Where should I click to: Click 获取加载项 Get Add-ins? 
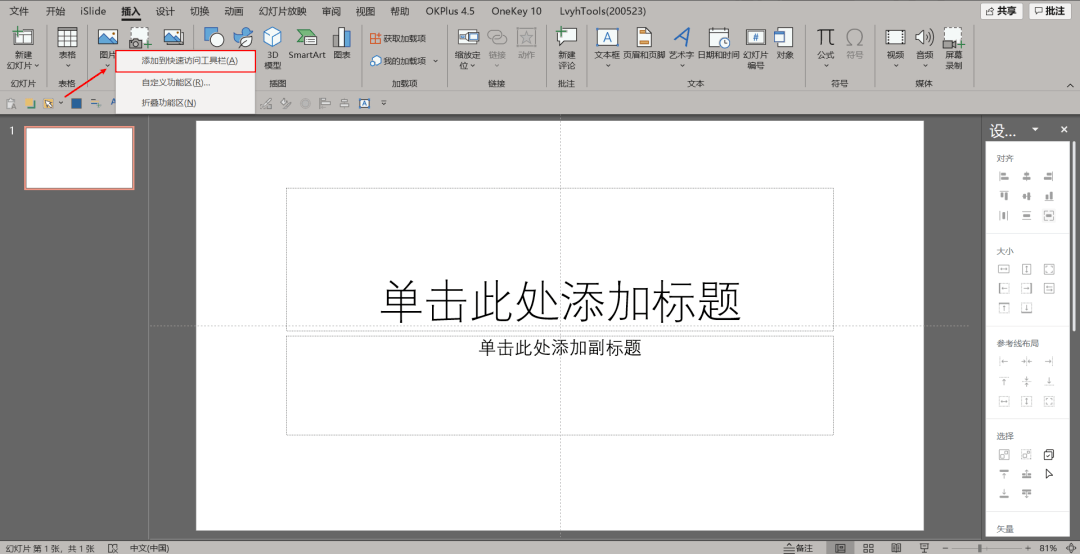[x=398, y=39]
